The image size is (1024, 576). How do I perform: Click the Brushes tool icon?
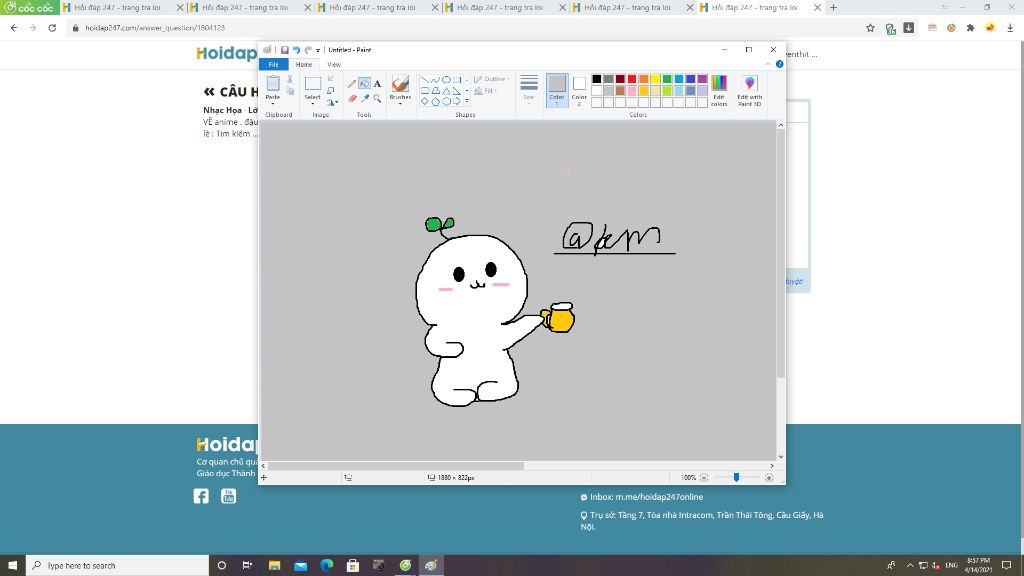[400, 84]
